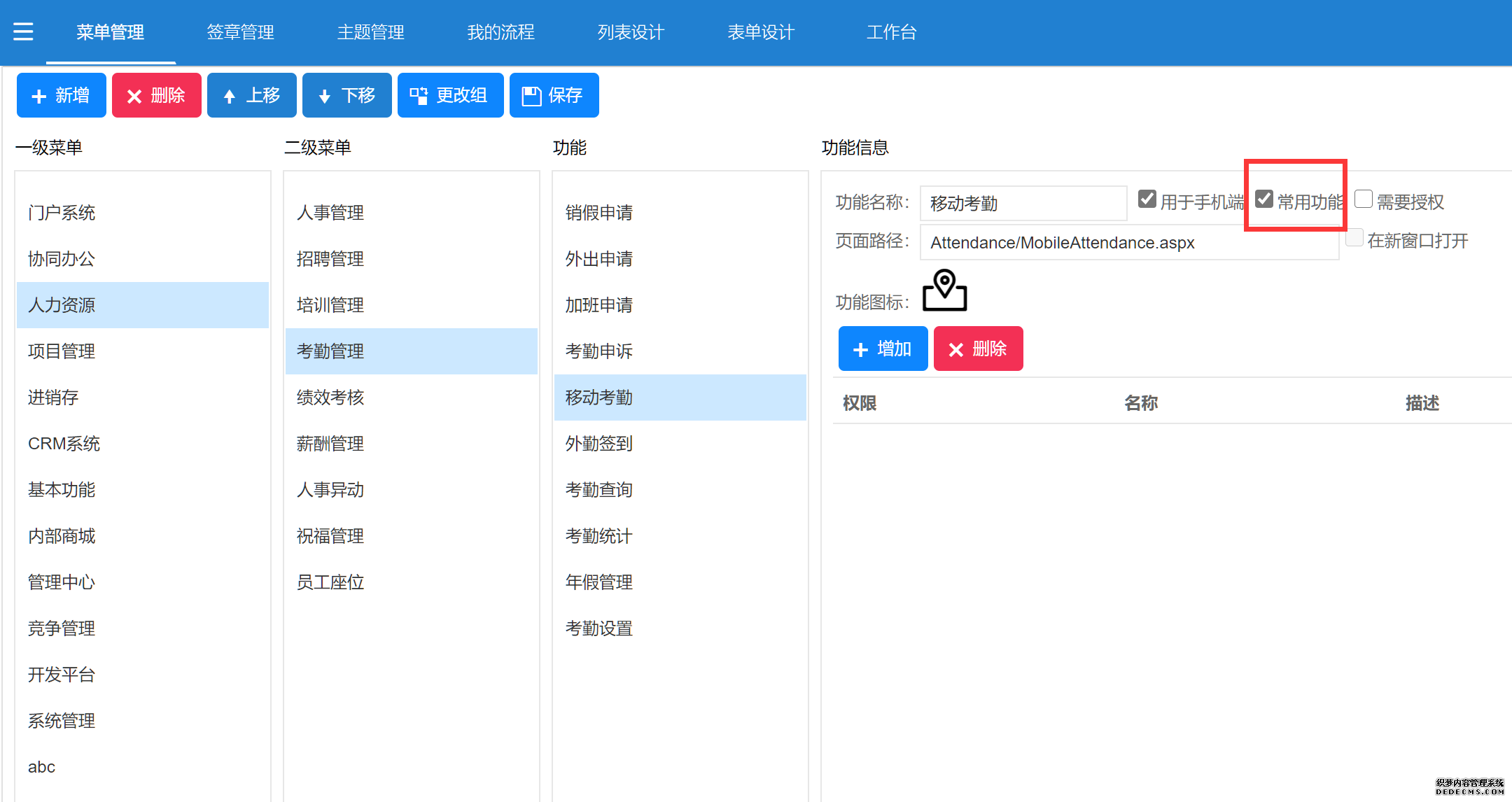This screenshot has height=802, width=1512.
Task: Select 系统管理 in first-level menu
Action: 143,721
